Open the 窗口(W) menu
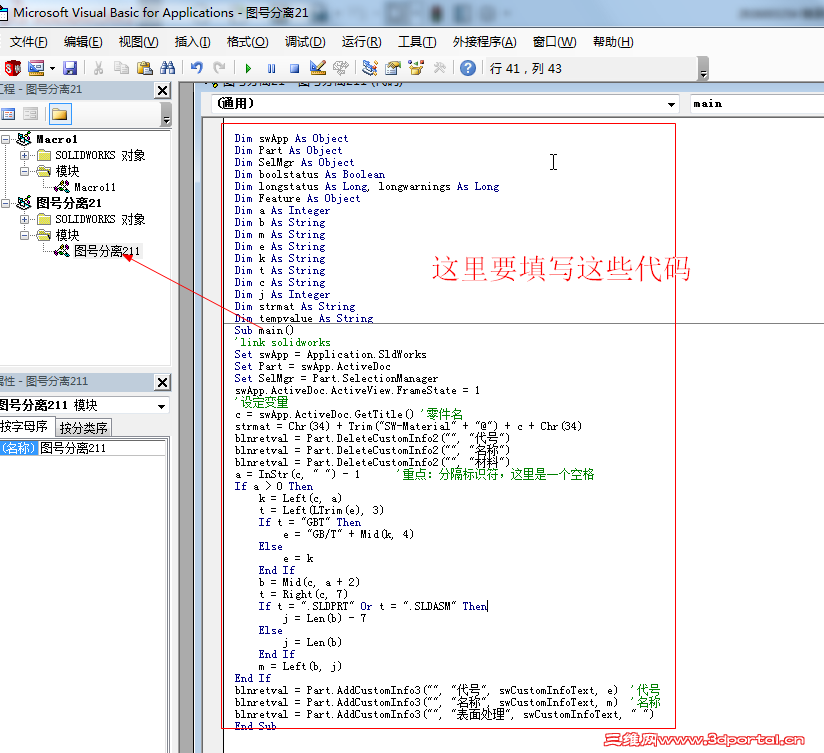The height and width of the screenshot is (753, 824). (554, 42)
